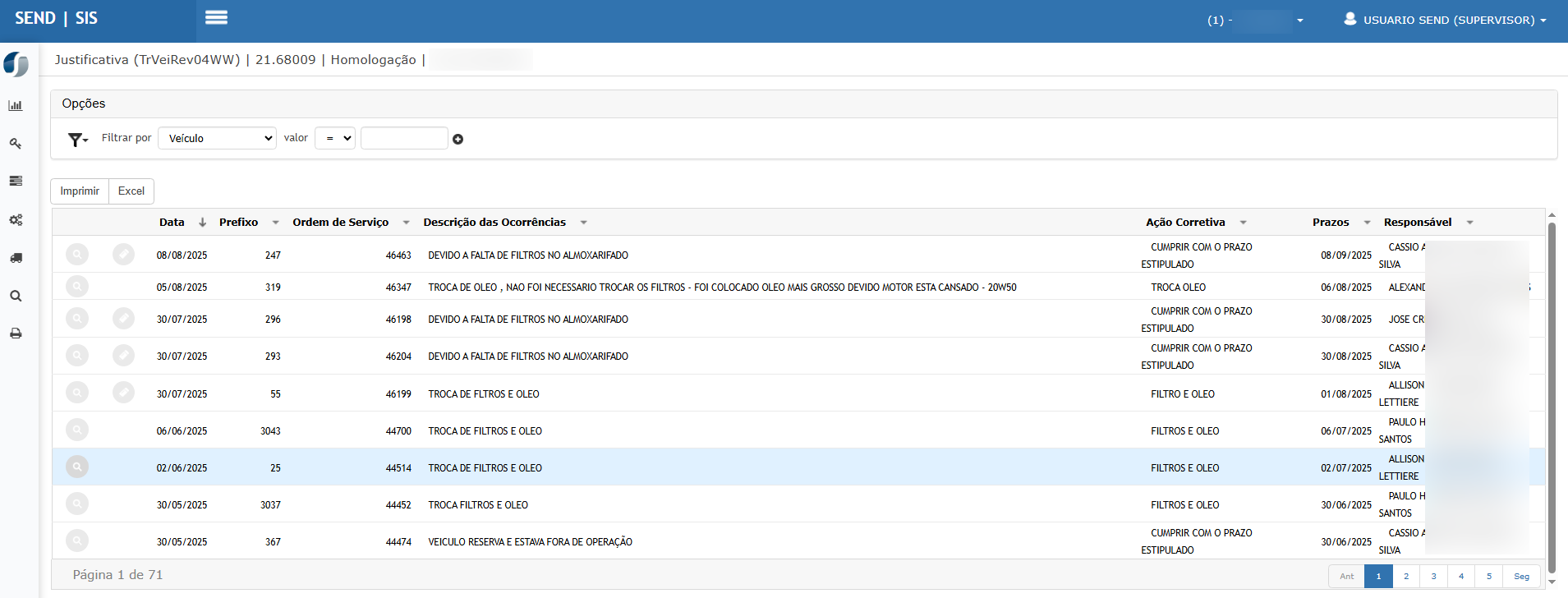This screenshot has width=1568, height=598.
Task: Open the charts icon in sidebar
Action: point(16,106)
